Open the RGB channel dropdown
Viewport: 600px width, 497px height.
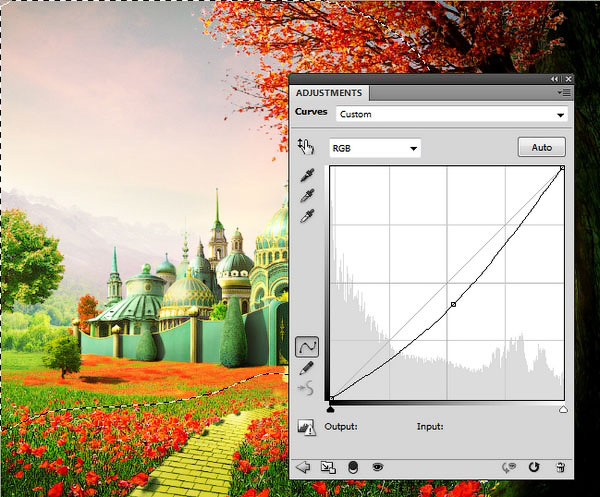coord(374,148)
